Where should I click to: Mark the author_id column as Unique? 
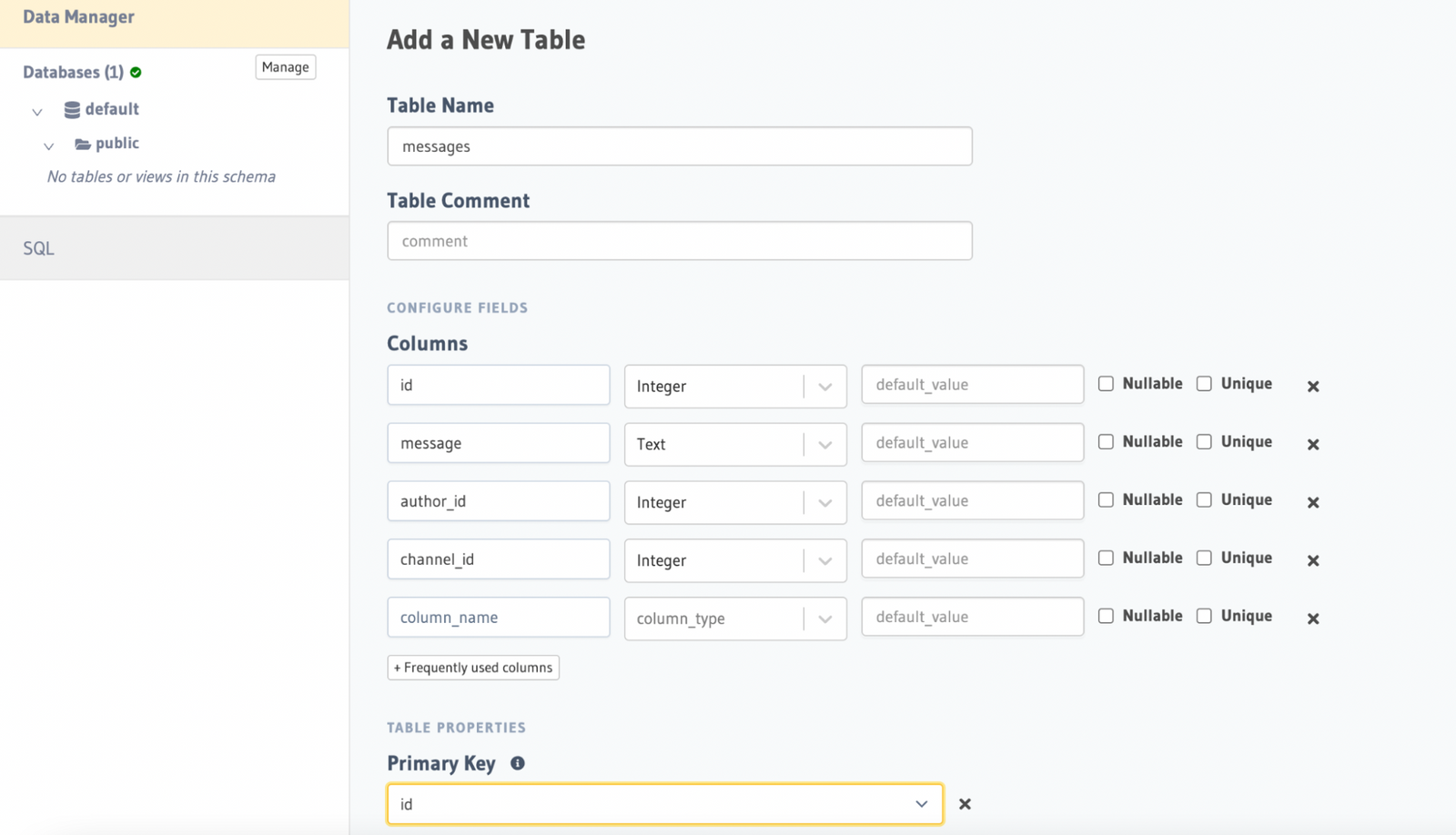click(1205, 499)
